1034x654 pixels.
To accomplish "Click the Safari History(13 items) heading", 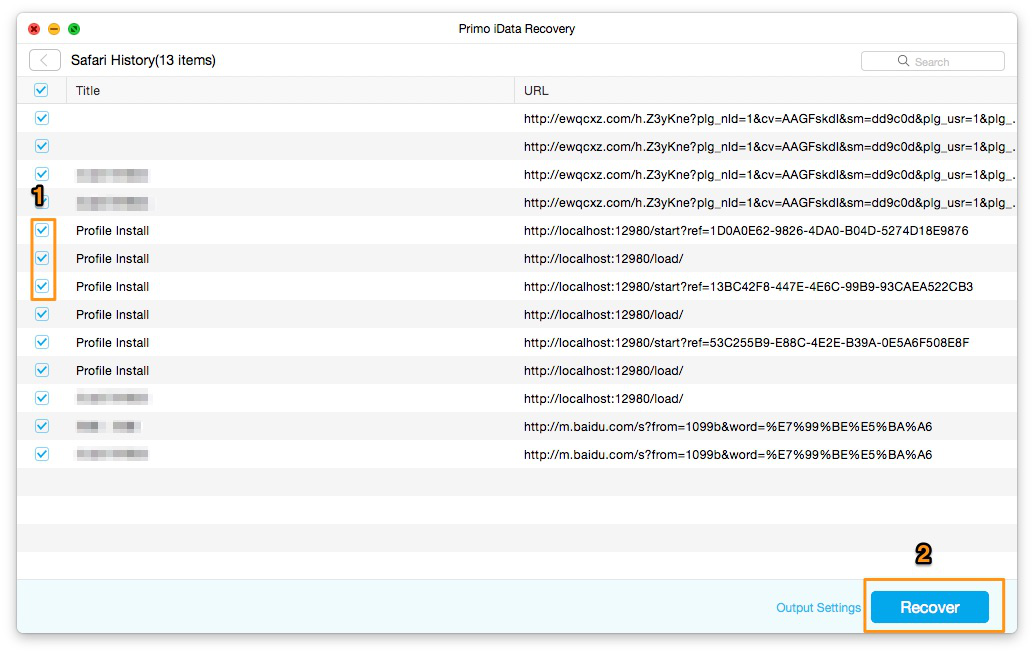I will point(143,61).
